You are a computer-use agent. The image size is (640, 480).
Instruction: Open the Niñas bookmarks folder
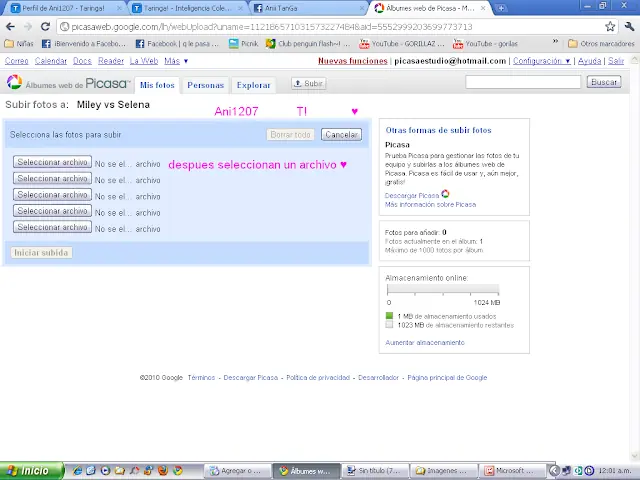tap(20, 44)
